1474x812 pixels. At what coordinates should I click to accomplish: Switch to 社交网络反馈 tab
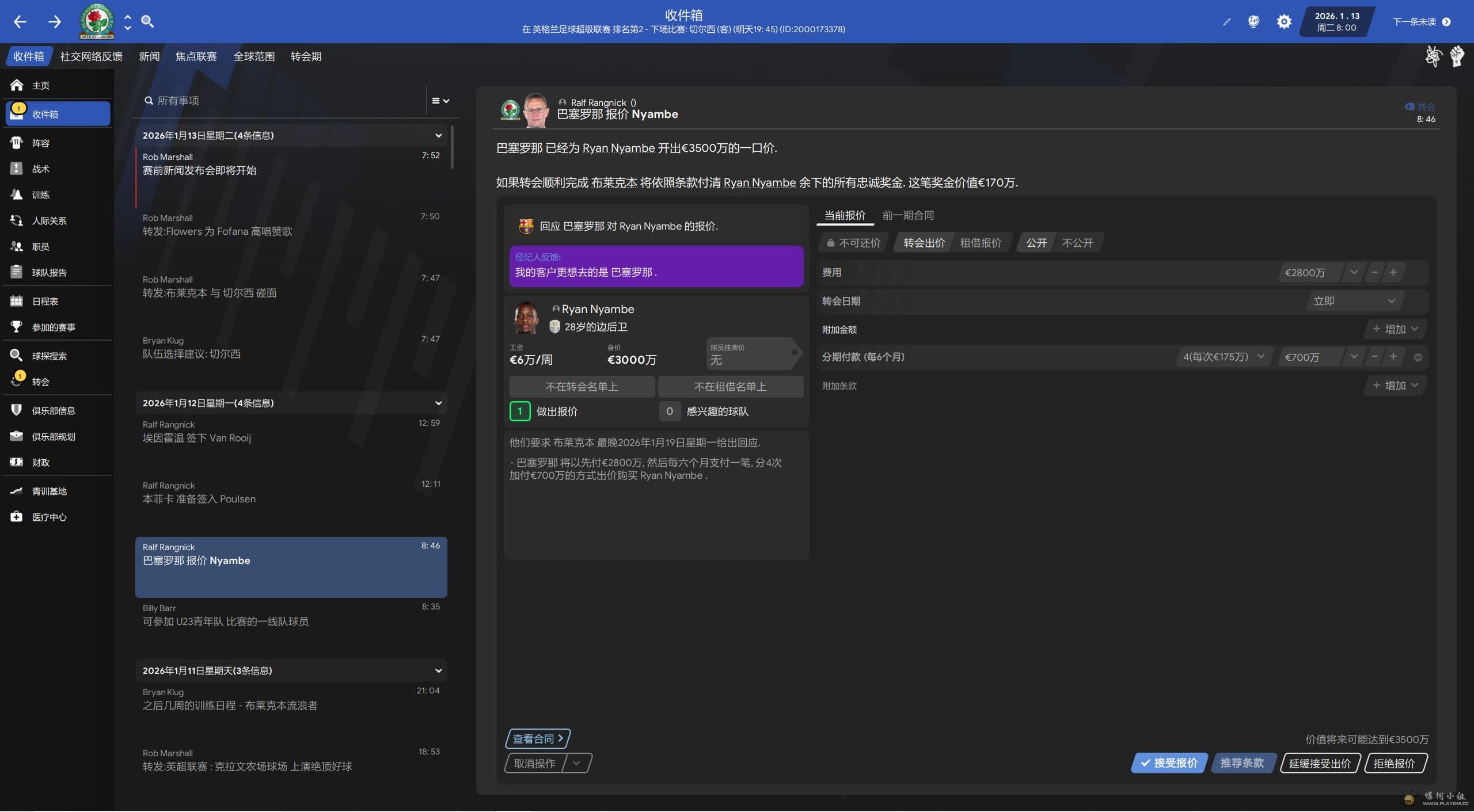pos(92,56)
